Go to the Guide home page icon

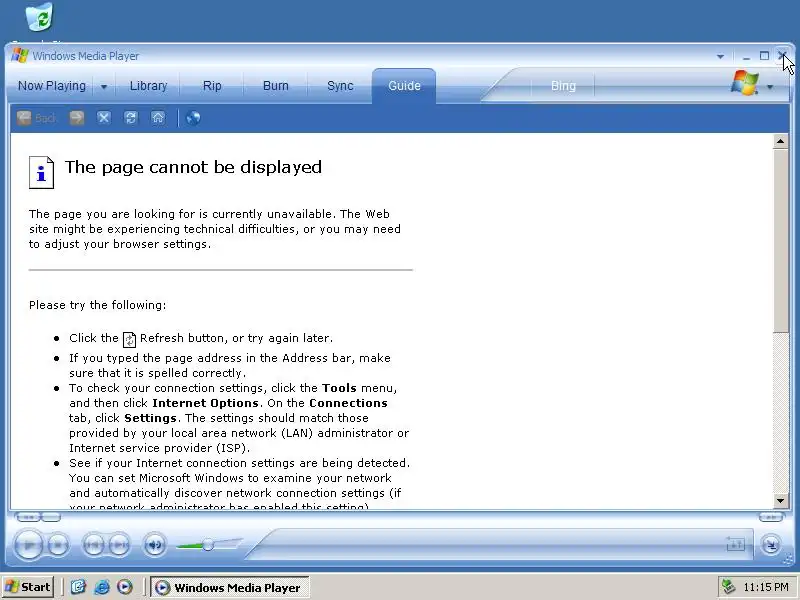click(158, 118)
